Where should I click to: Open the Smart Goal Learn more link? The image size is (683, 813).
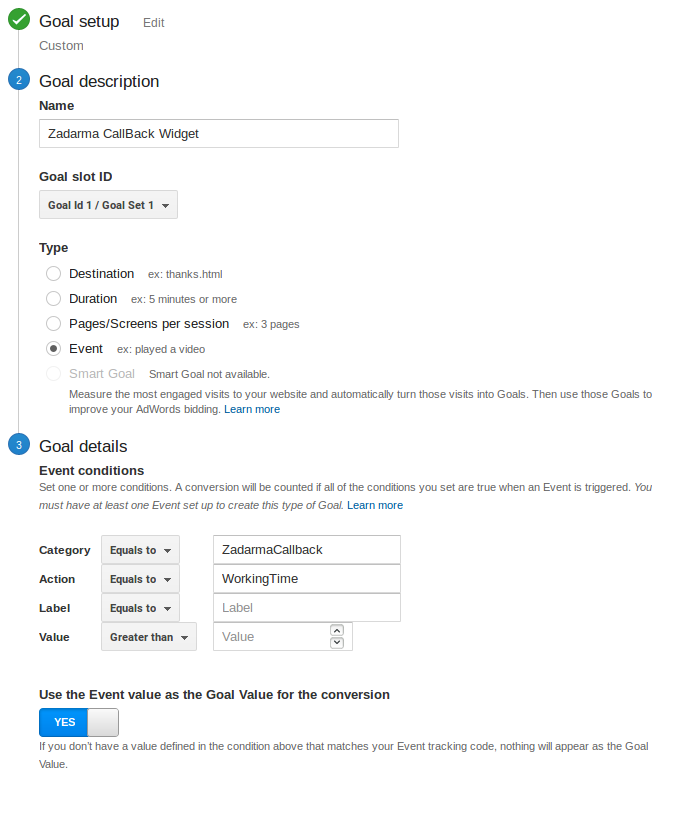tap(252, 409)
